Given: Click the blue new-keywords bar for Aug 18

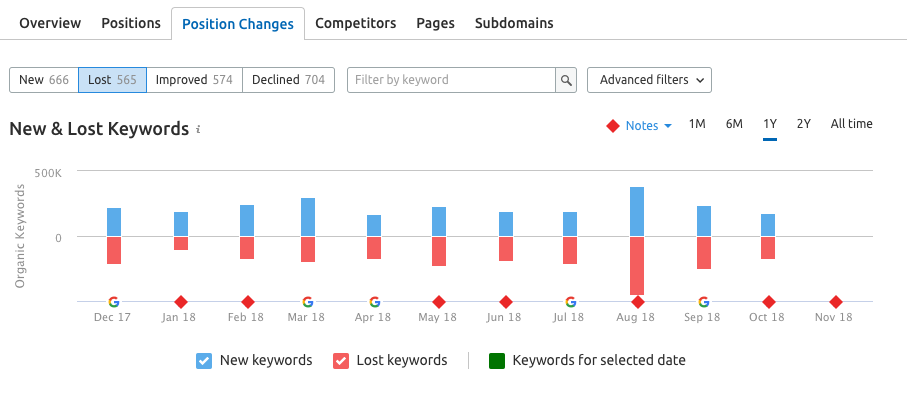Looking at the screenshot, I should click(x=637, y=212).
